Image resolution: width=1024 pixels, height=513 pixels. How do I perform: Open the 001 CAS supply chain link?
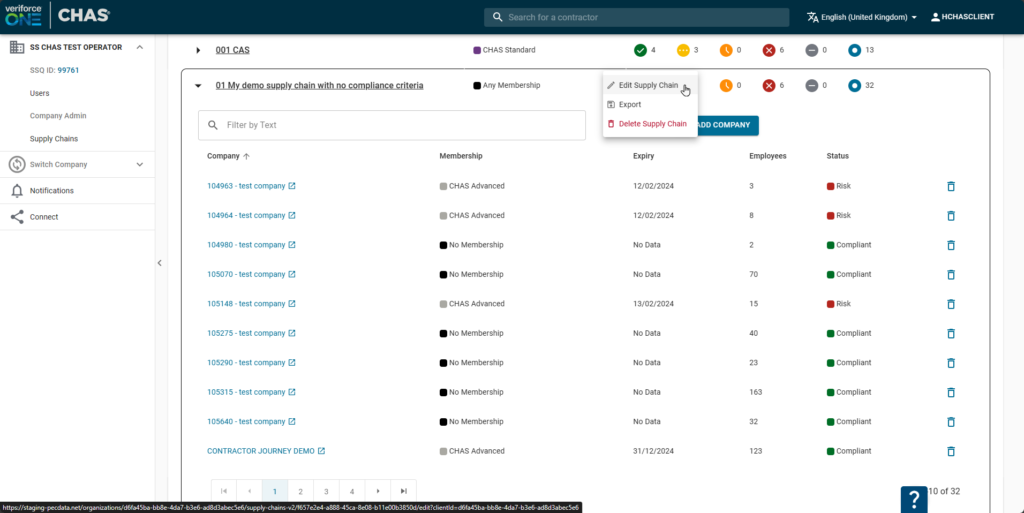[x=232, y=50]
